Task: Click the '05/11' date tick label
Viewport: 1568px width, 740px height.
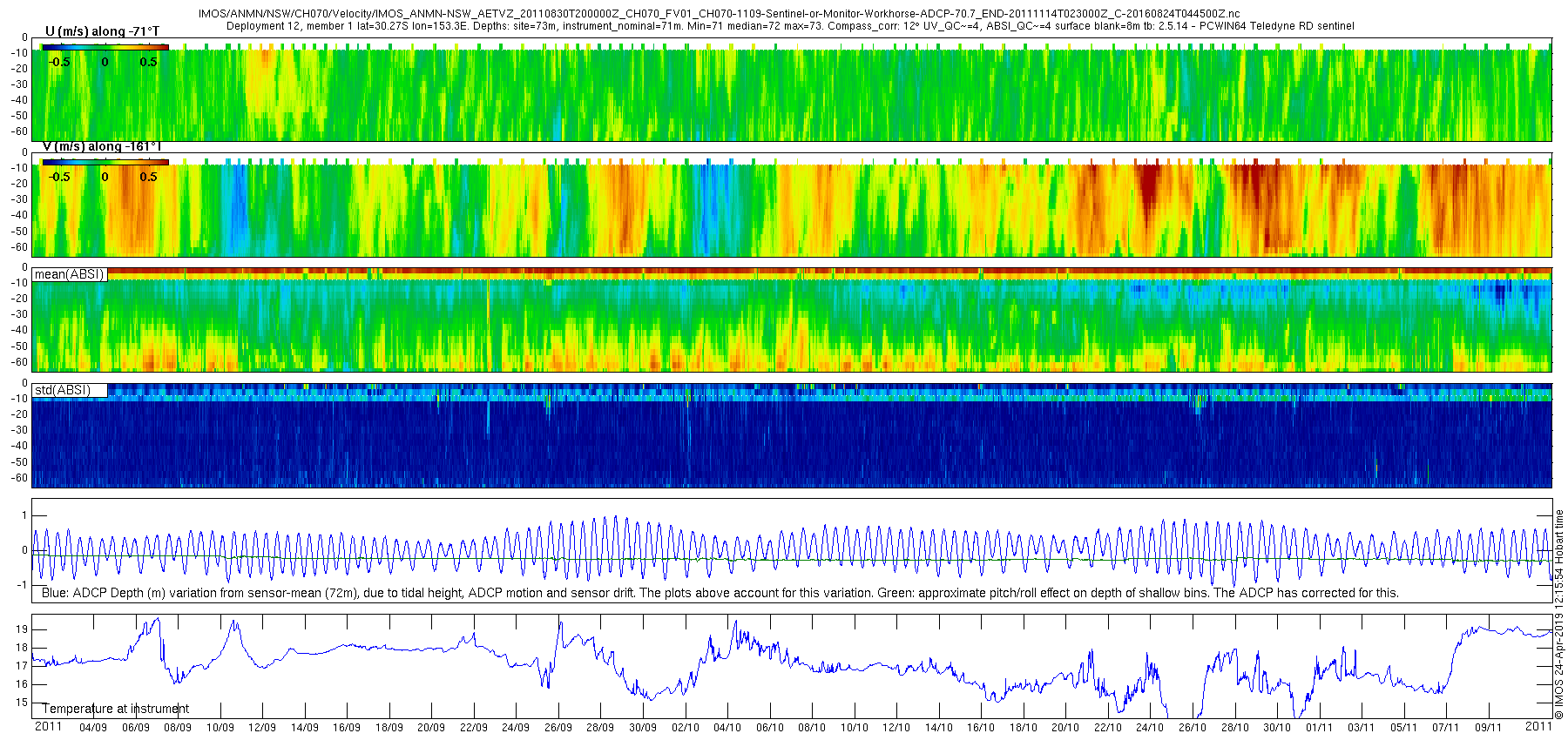Action: click(1404, 727)
